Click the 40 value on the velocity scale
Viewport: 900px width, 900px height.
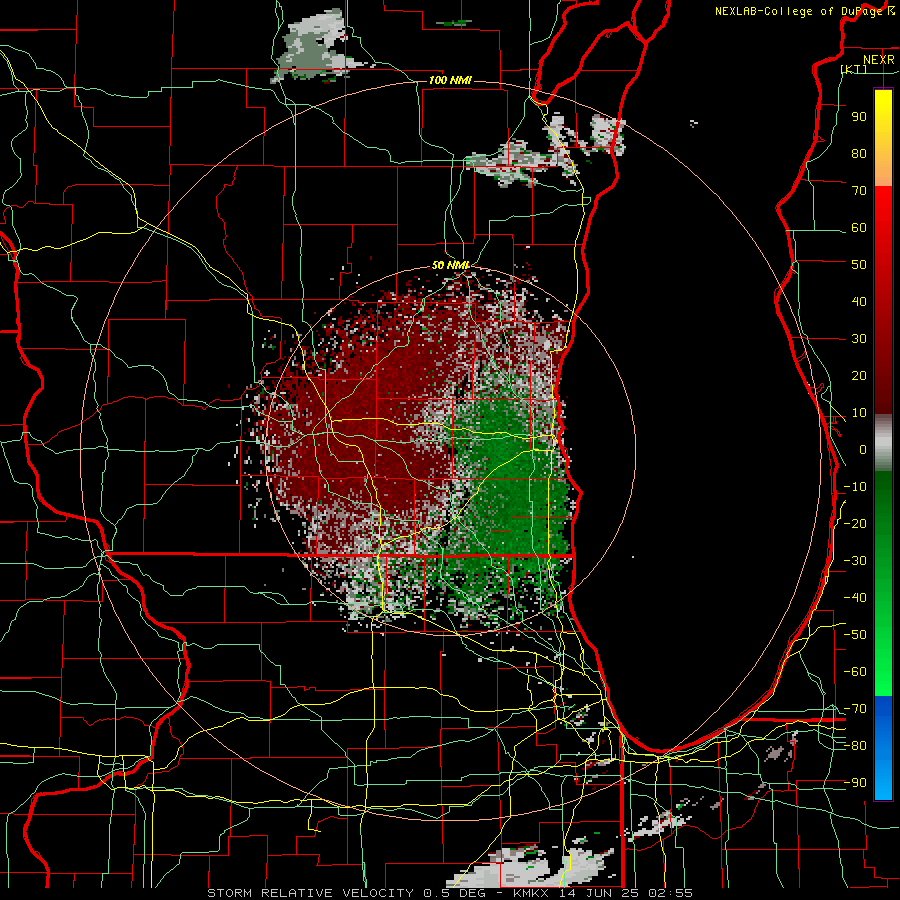[859, 301]
